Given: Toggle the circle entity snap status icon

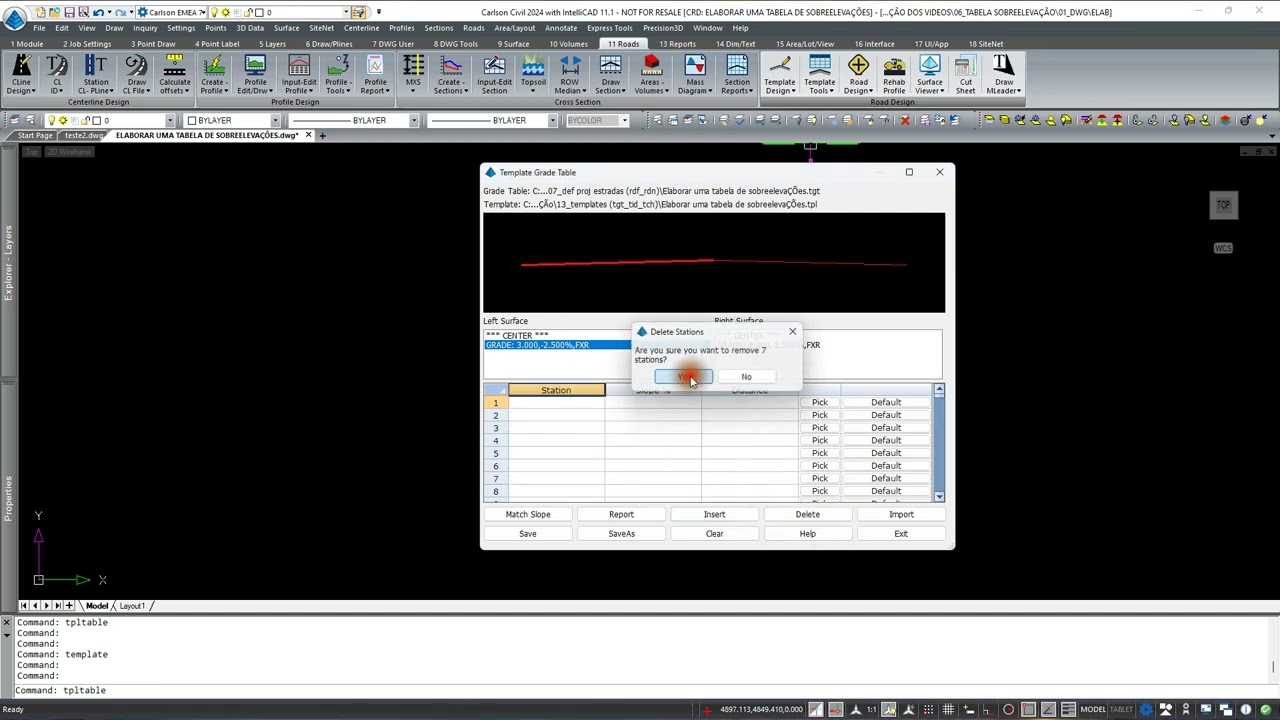Looking at the screenshot, I should coord(1008,710).
